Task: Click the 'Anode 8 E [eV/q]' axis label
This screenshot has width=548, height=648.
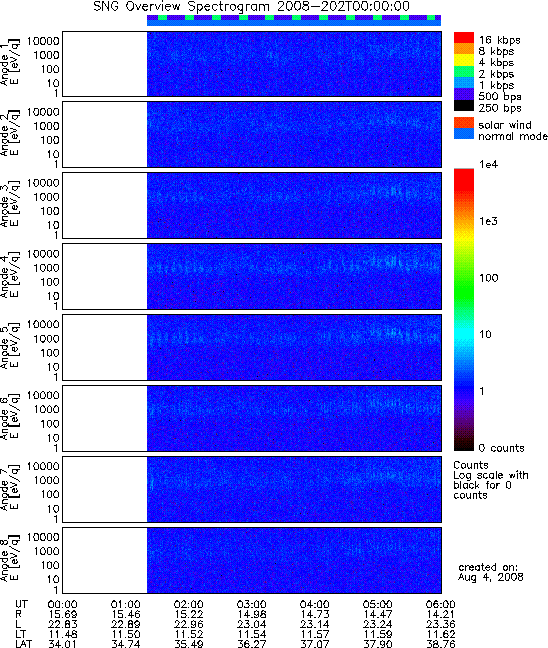Action: click(10, 559)
